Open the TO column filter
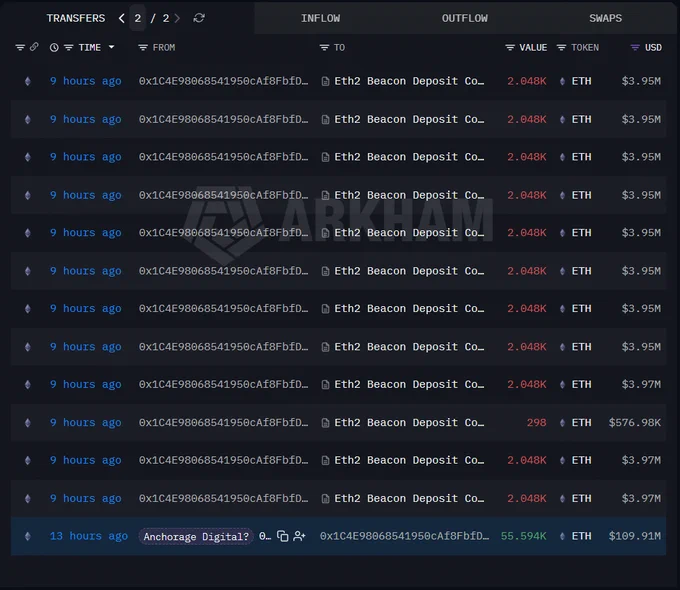The width and height of the screenshot is (680, 590). [324, 47]
